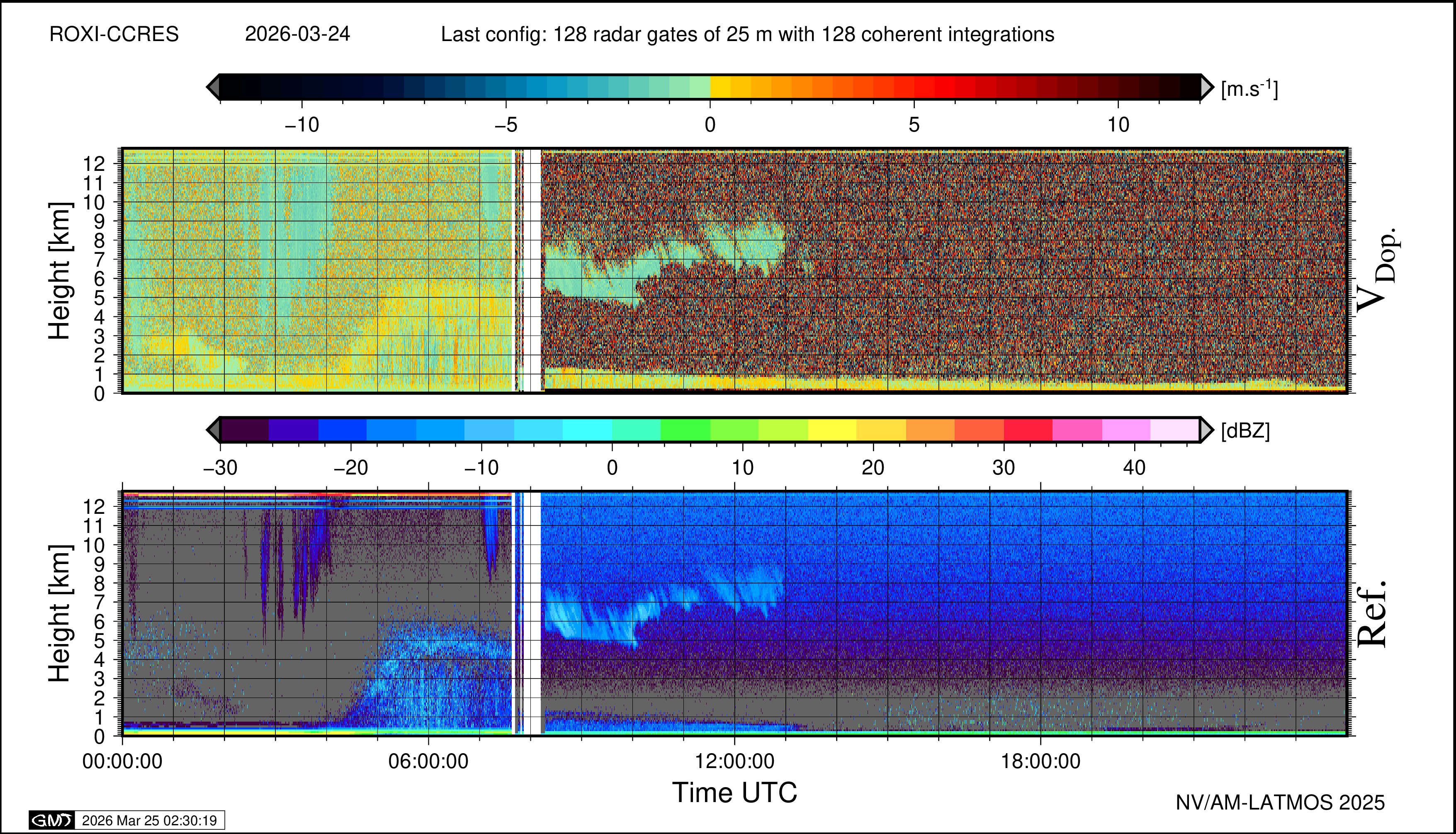
Task: Click the NV/AM-LATMOS 2025 credit text
Action: (x=1280, y=803)
